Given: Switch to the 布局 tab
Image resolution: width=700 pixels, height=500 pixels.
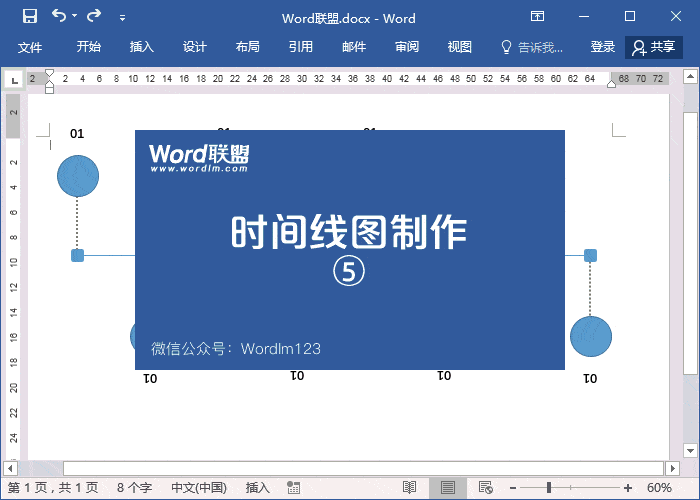Looking at the screenshot, I should (248, 47).
